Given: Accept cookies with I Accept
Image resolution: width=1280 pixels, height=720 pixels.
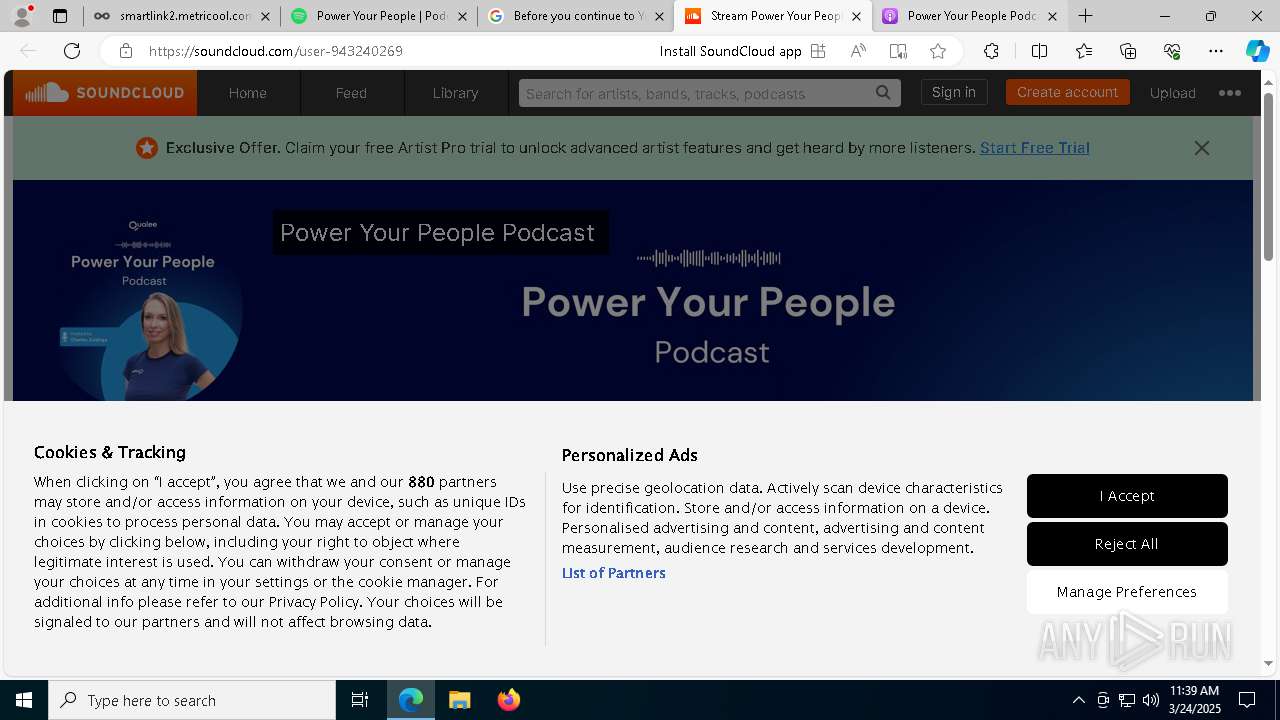Looking at the screenshot, I should [x=1127, y=496].
